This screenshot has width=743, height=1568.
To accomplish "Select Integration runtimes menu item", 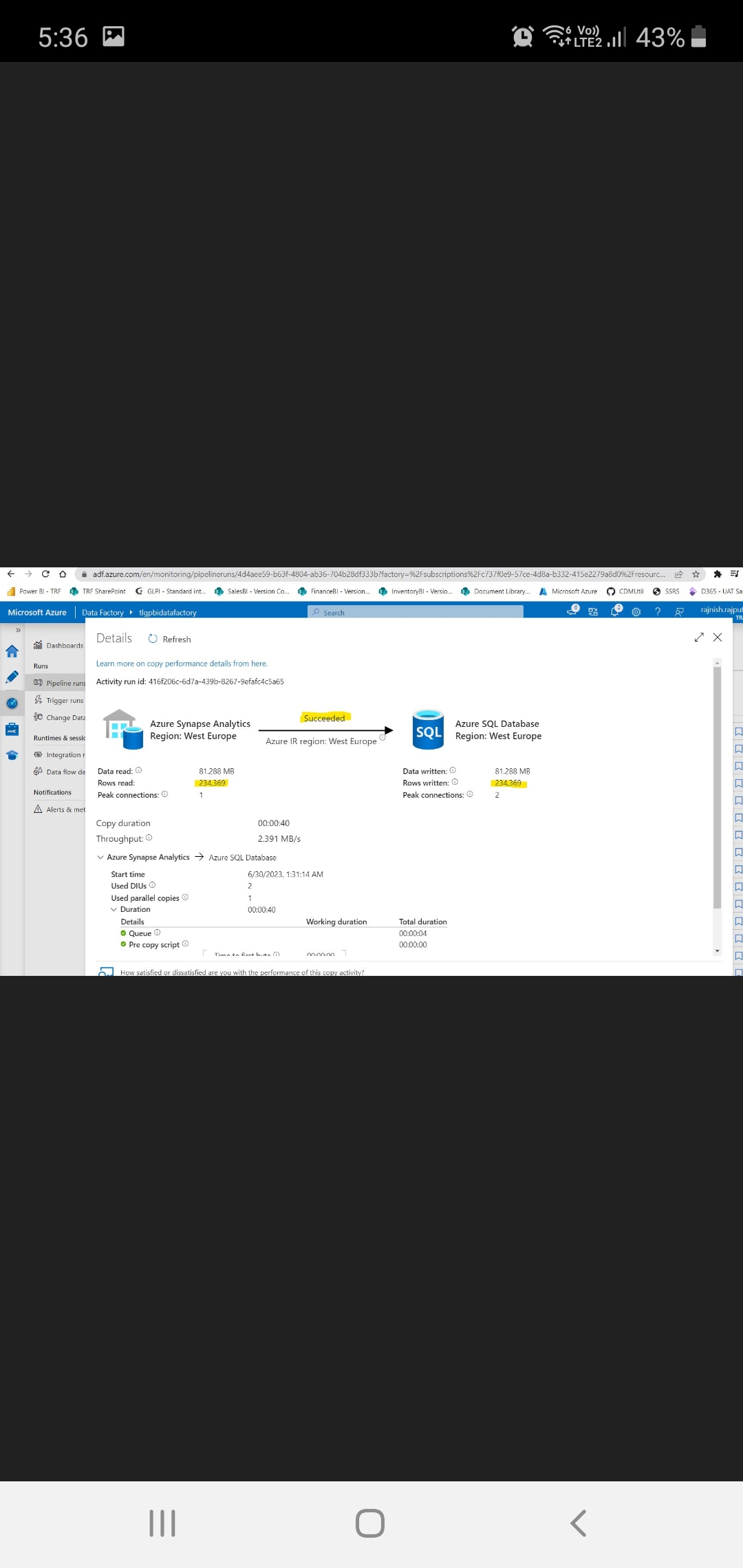I will tap(59, 754).
